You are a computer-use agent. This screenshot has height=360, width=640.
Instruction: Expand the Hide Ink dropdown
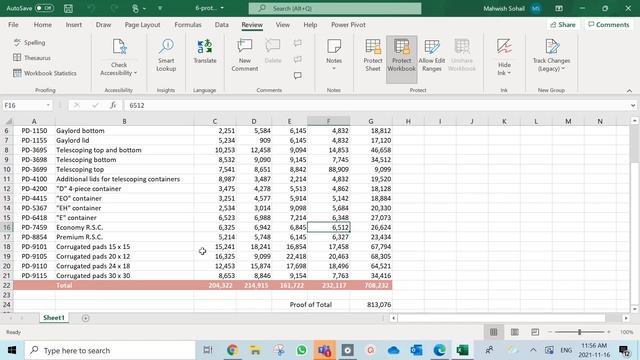coord(509,73)
